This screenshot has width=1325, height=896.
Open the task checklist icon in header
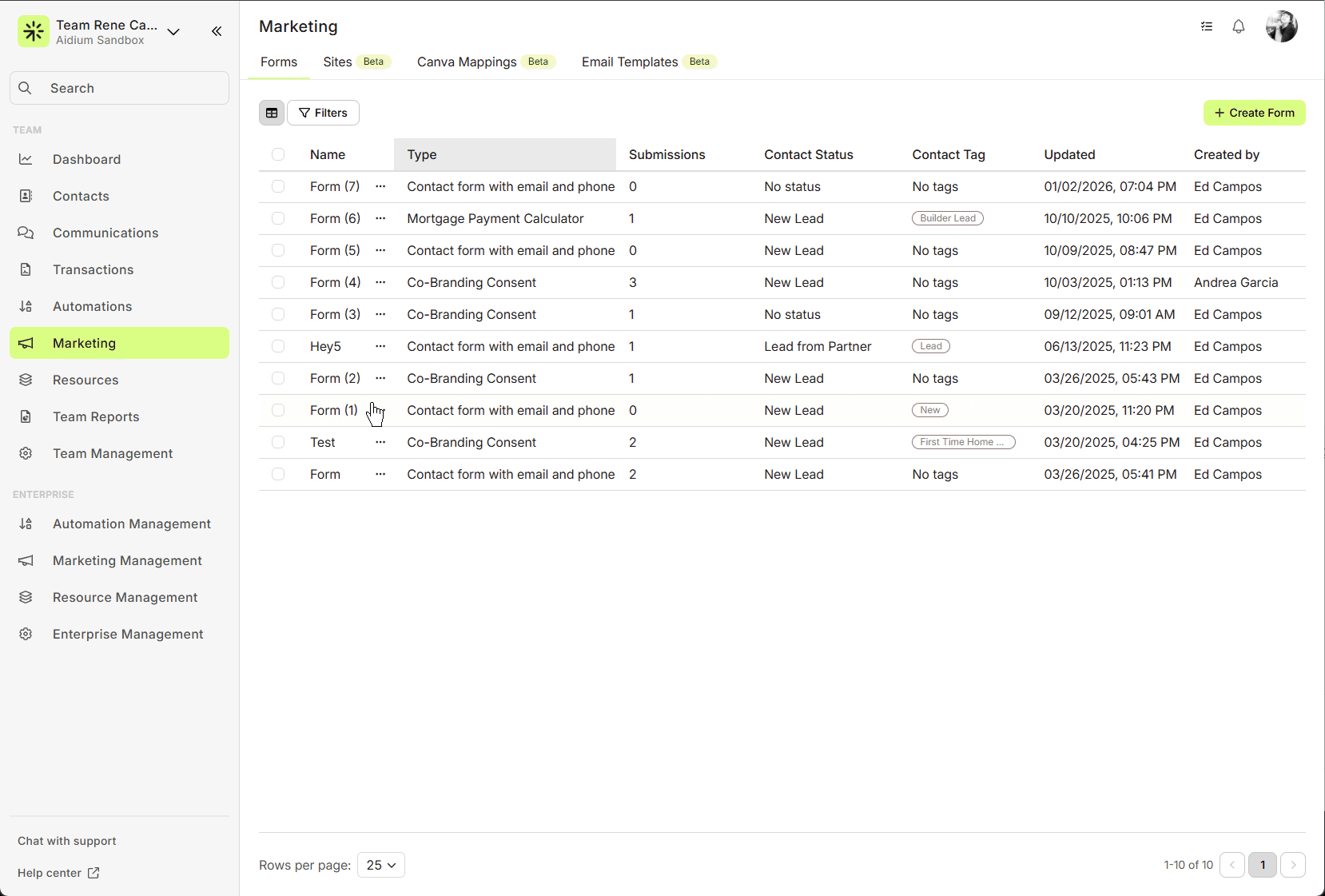click(x=1206, y=26)
